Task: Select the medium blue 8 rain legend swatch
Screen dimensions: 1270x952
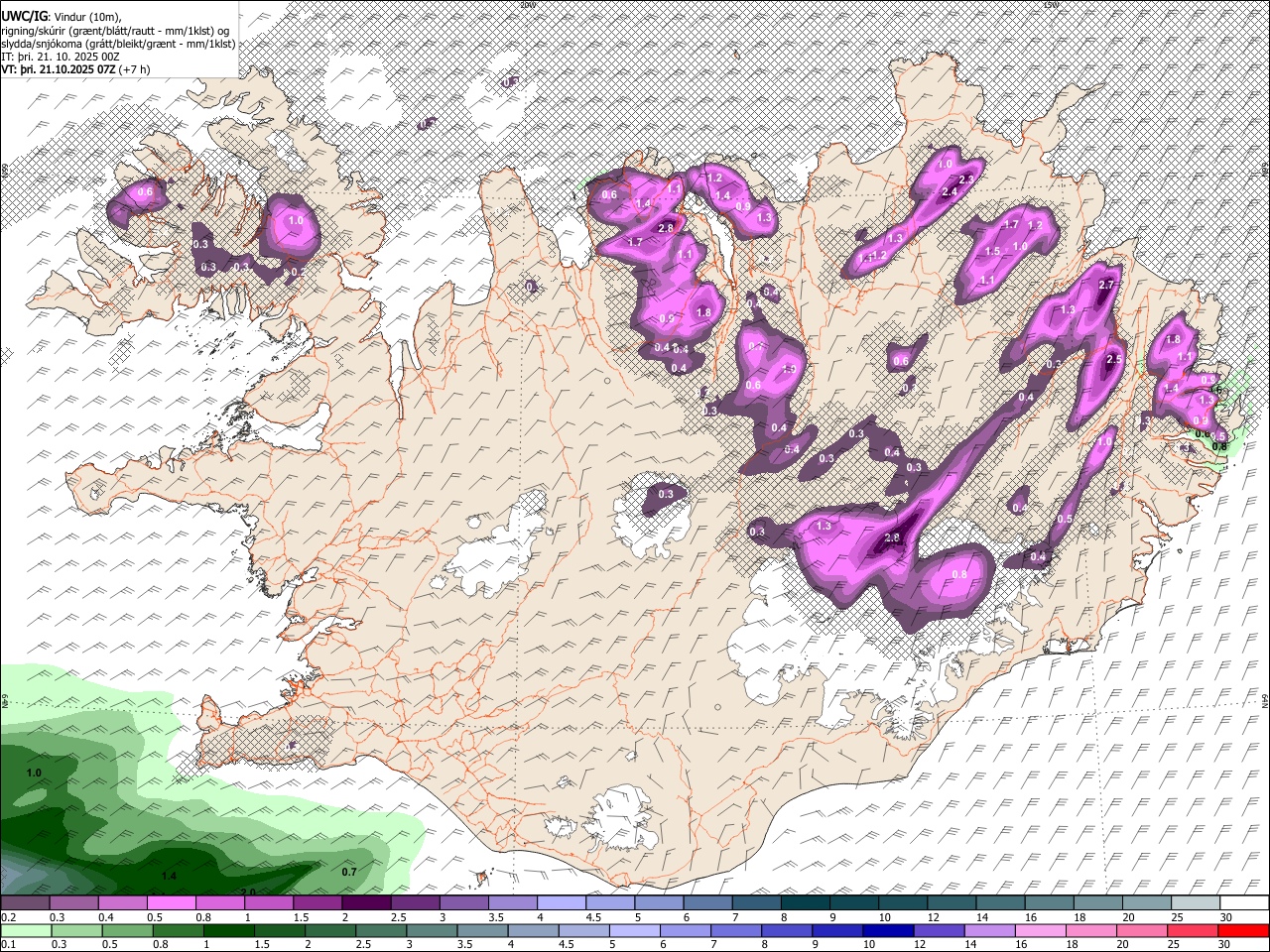Action: (786, 931)
